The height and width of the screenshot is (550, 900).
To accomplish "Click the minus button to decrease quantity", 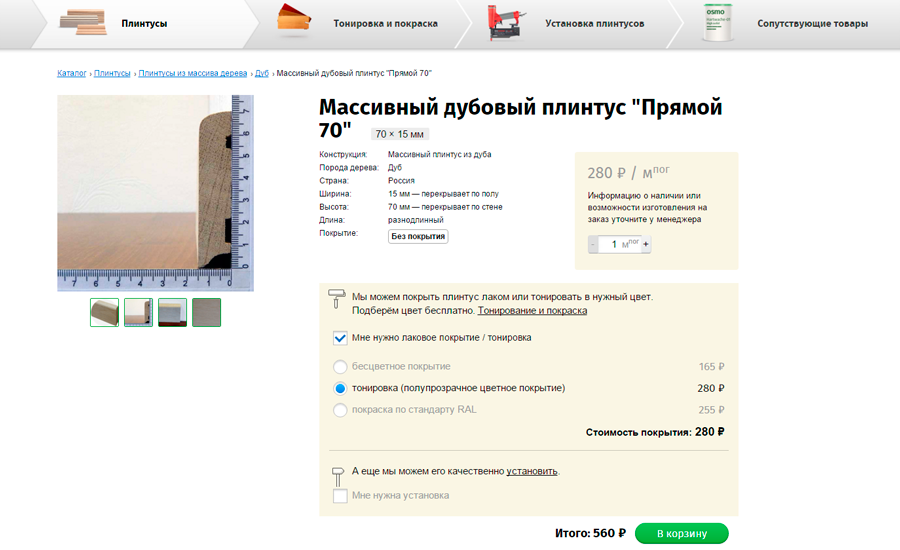I will pos(593,244).
